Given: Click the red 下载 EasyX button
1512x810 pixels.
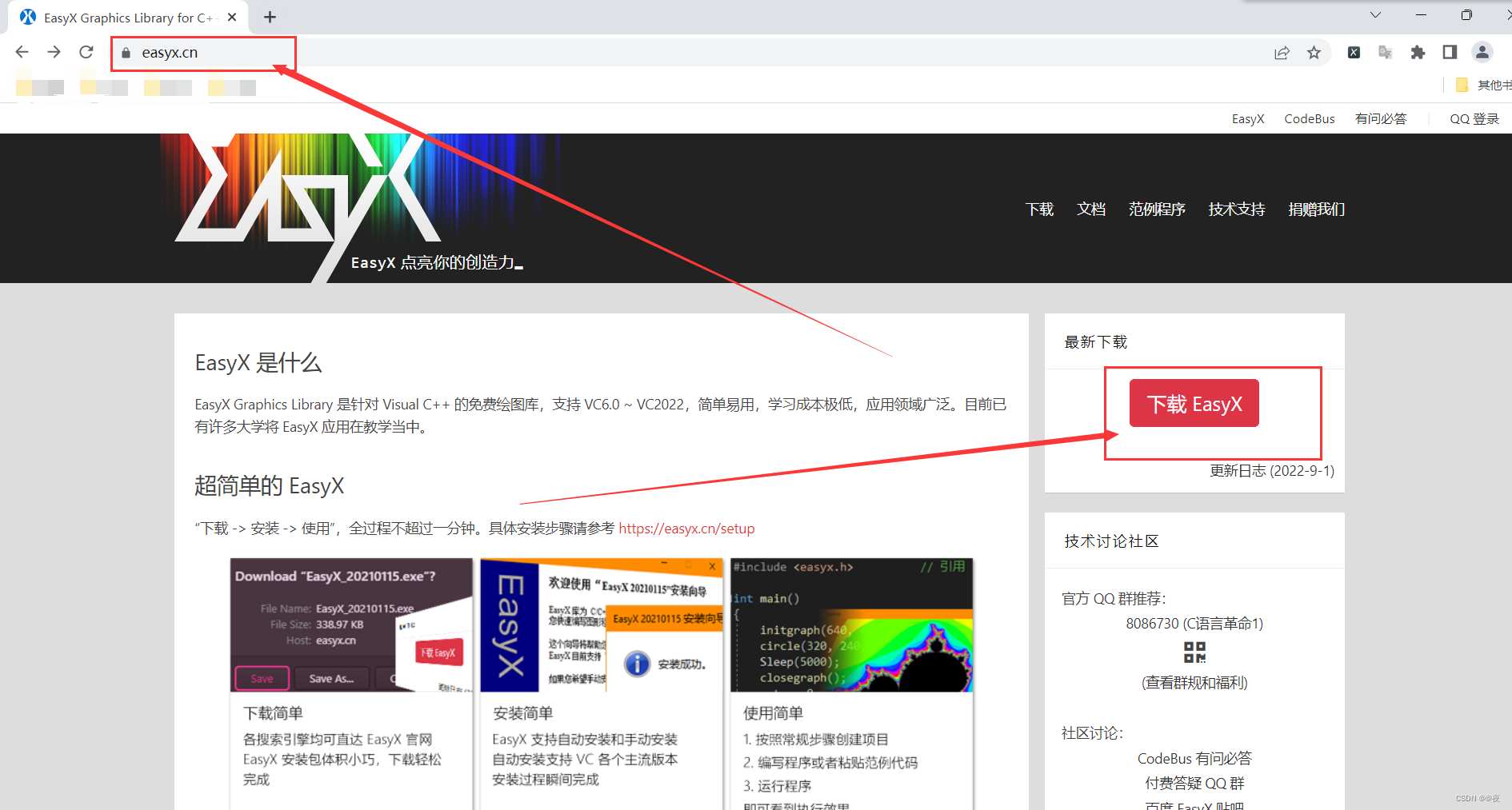Looking at the screenshot, I should (1194, 403).
